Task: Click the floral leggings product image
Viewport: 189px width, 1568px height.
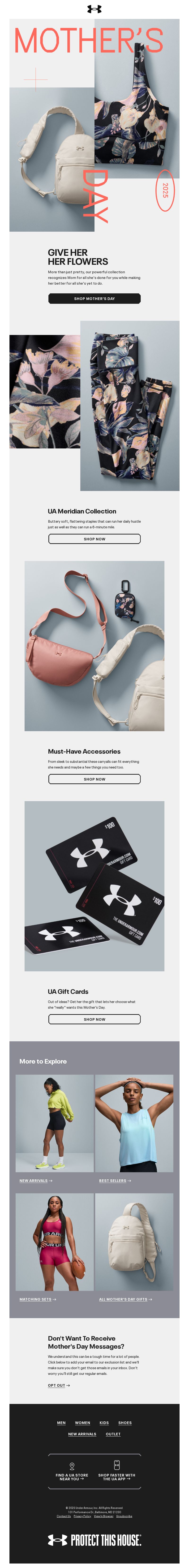Action: pyautogui.click(x=129, y=405)
